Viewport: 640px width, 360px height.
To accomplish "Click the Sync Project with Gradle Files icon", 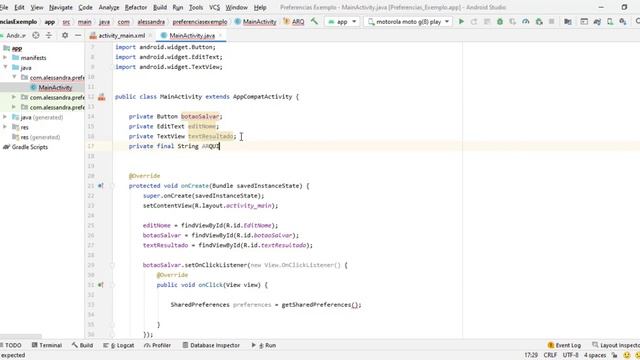I will (x=597, y=22).
